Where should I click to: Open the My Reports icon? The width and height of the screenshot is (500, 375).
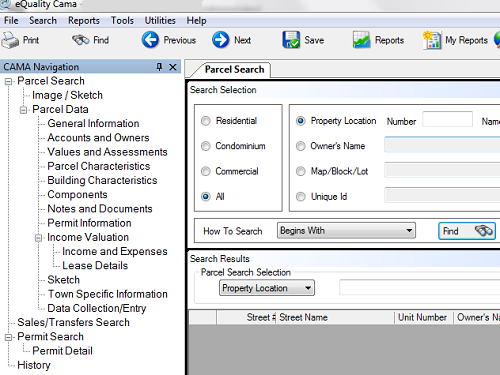click(x=432, y=40)
